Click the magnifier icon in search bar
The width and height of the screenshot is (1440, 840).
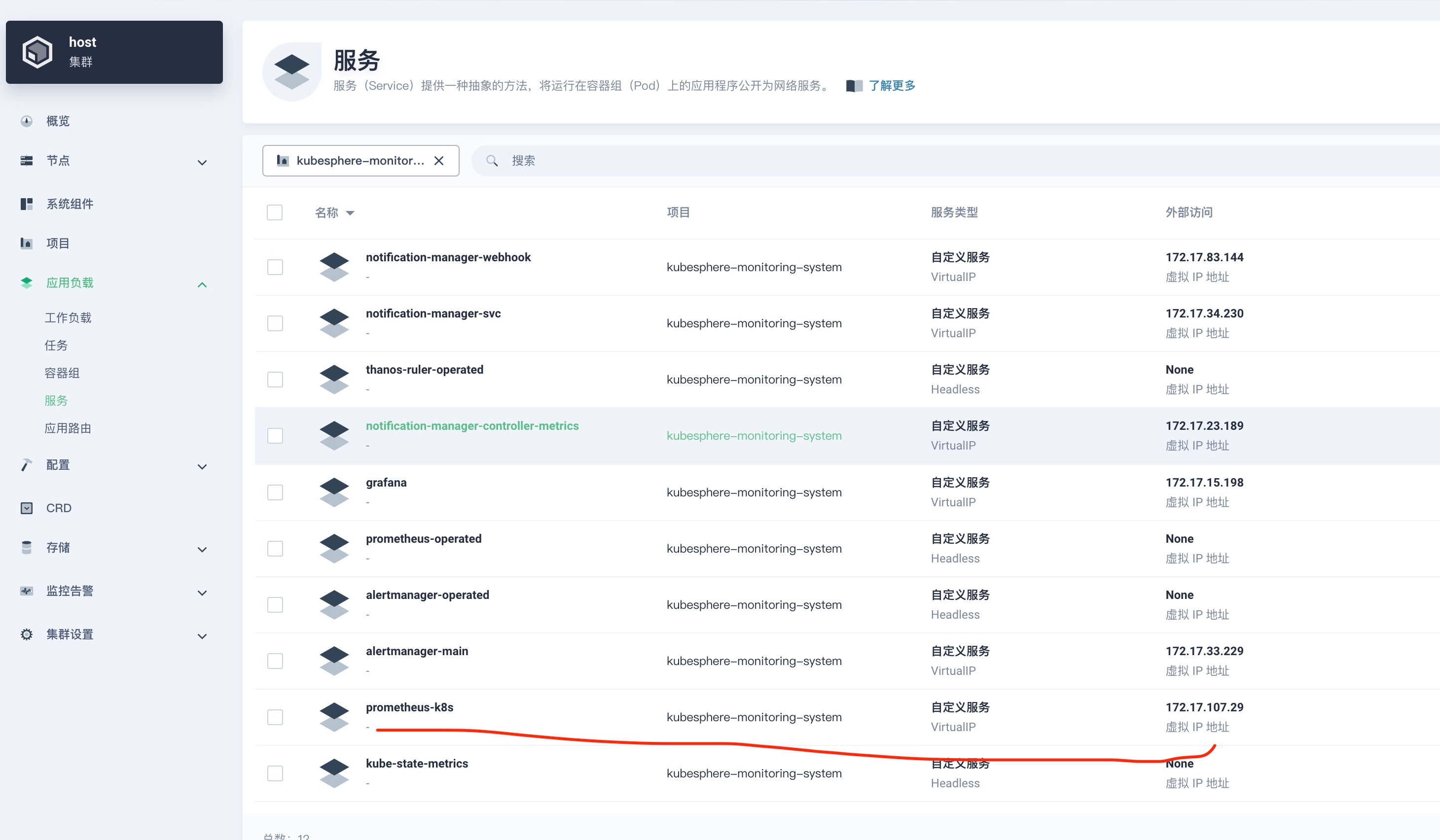click(x=492, y=161)
